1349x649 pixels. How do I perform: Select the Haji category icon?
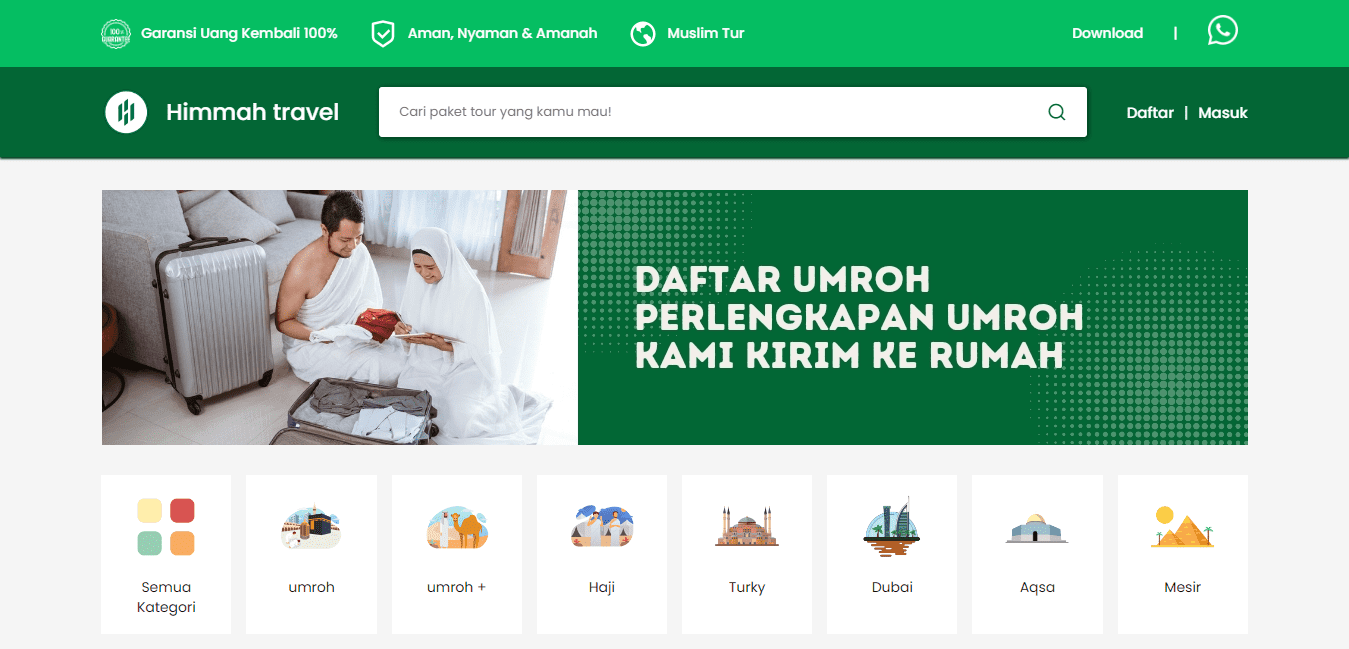602,527
